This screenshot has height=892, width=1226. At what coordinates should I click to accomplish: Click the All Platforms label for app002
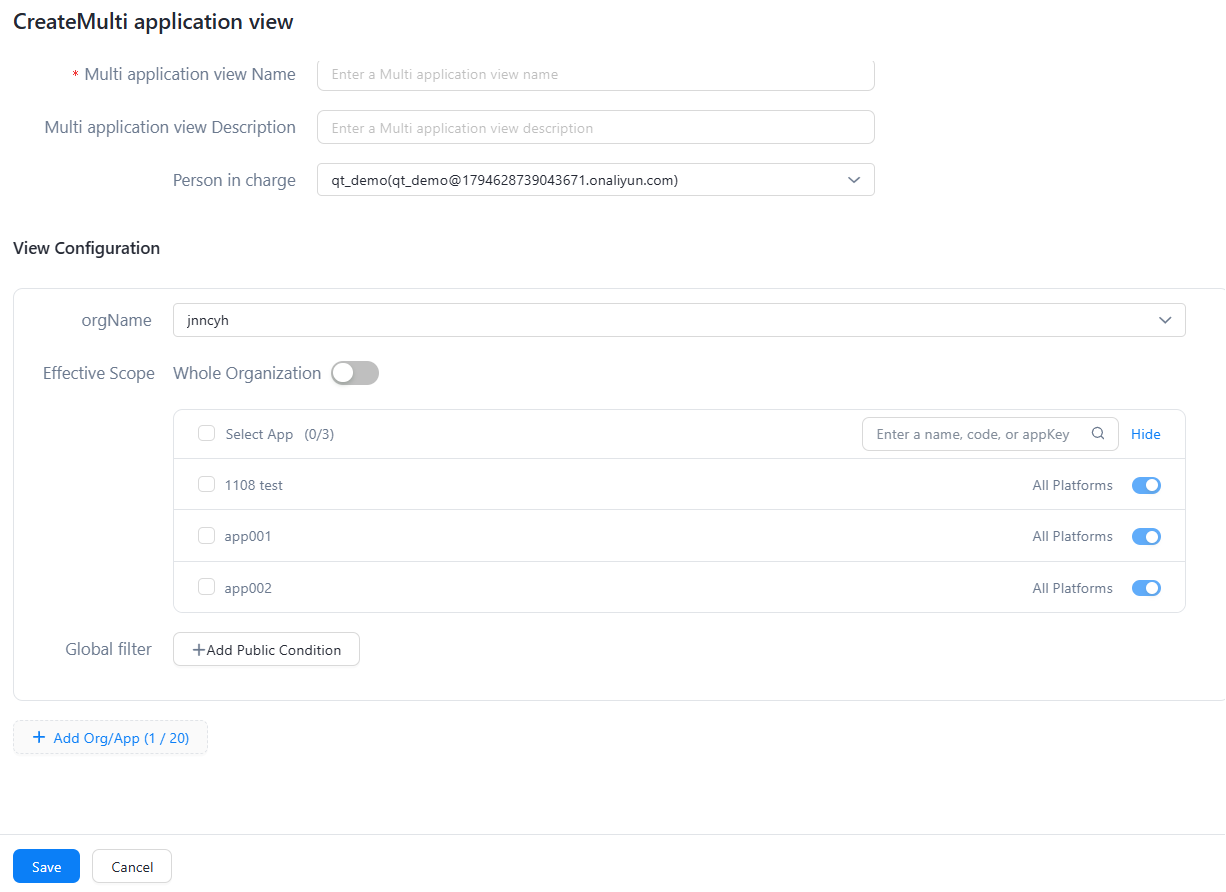[x=1072, y=588]
